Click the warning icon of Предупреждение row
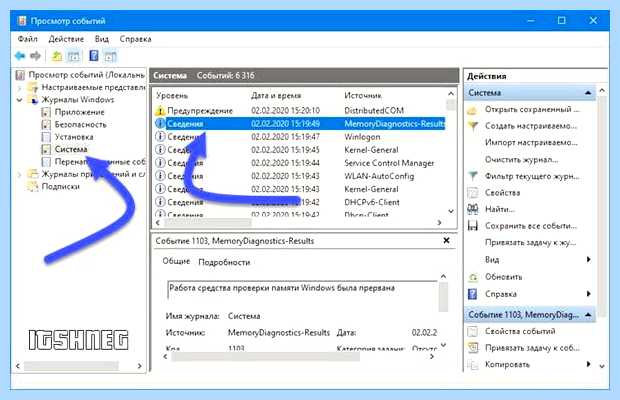Image resolution: width=620 pixels, height=400 pixels. pos(160,111)
